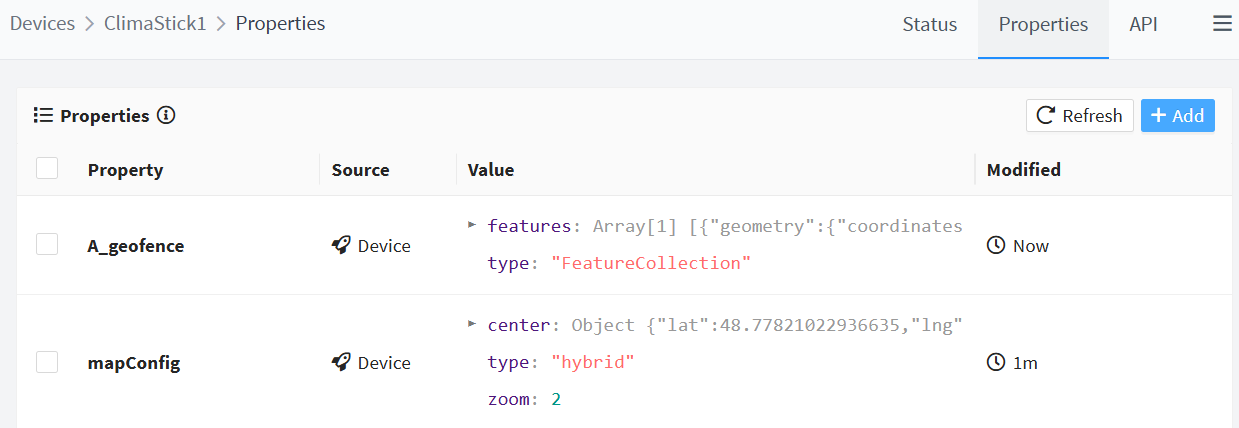Image resolution: width=1239 pixels, height=428 pixels.
Task: Select the Properties tab
Action: [1043, 25]
